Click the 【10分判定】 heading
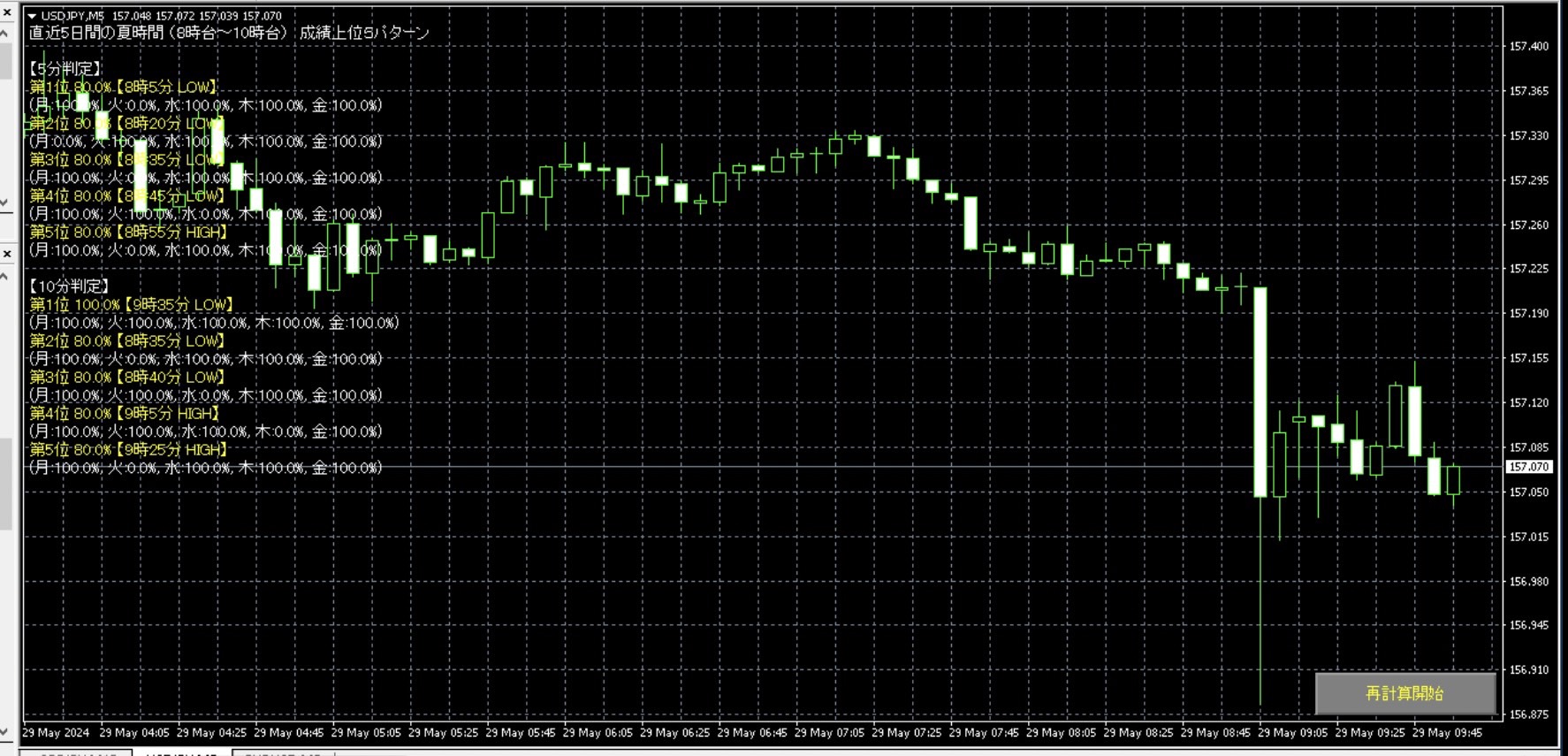The width and height of the screenshot is (1568, 756). (69, 286)
